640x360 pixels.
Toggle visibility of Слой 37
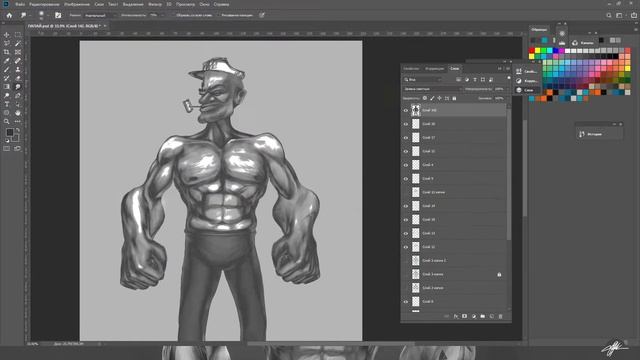point(406,138)
